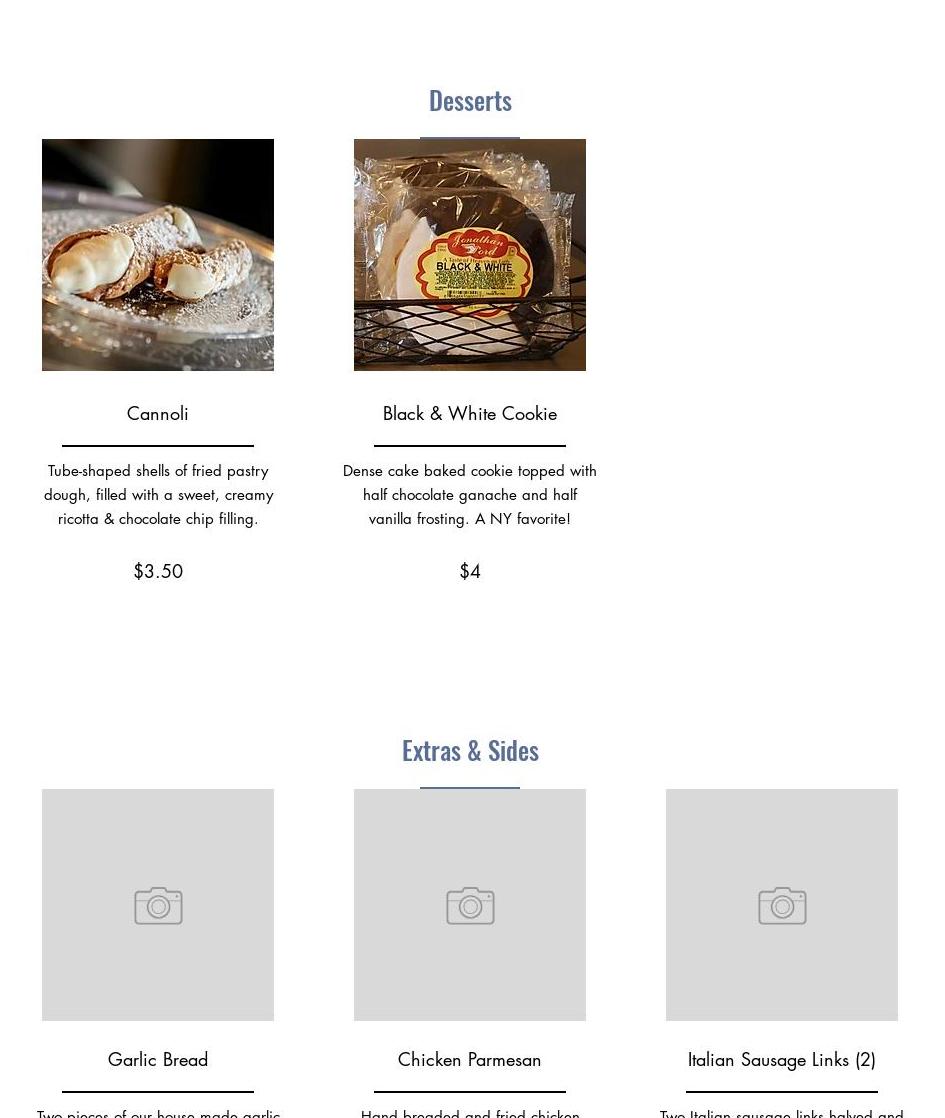Click the Desserts section heading
This screenshot has width=945, height=1118.
click(470, 101)
